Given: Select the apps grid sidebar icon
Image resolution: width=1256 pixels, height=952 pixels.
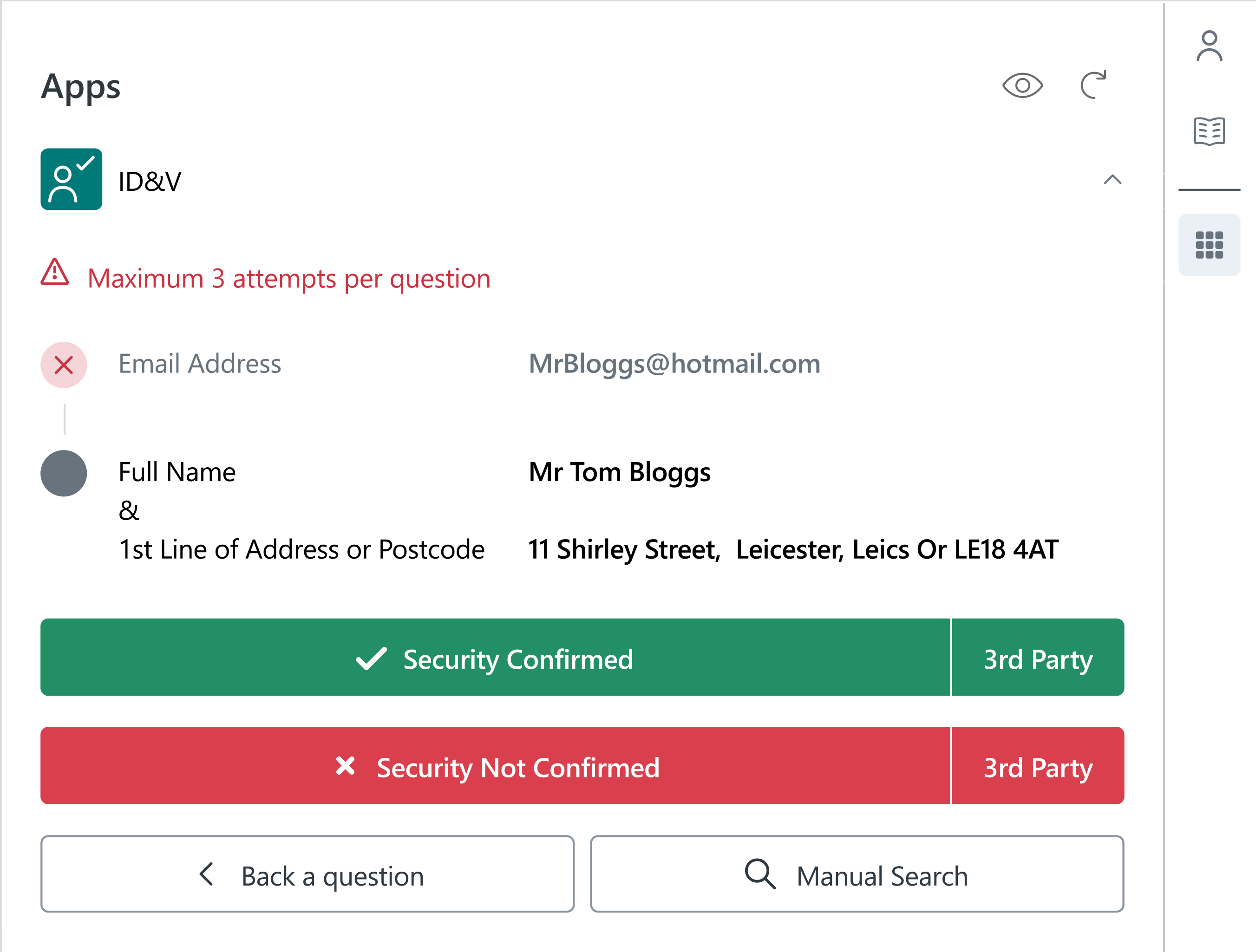Looking at the screenshot, I should [x=1209, y=245].
